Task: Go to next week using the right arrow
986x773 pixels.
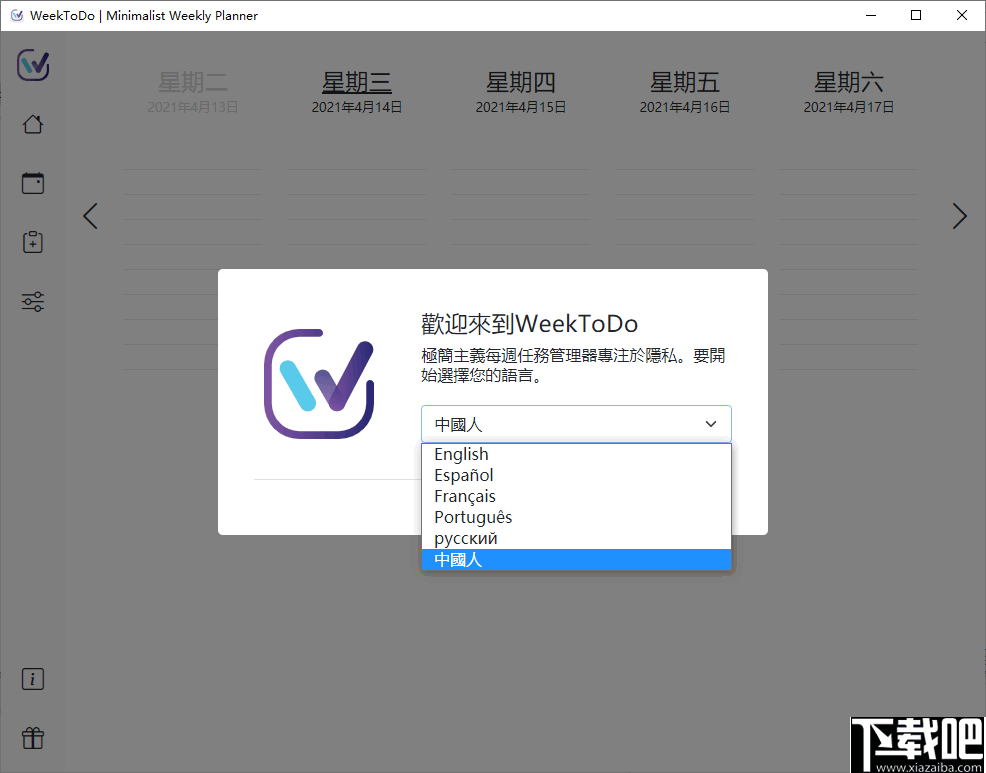Action: click(x=959, y=216)
